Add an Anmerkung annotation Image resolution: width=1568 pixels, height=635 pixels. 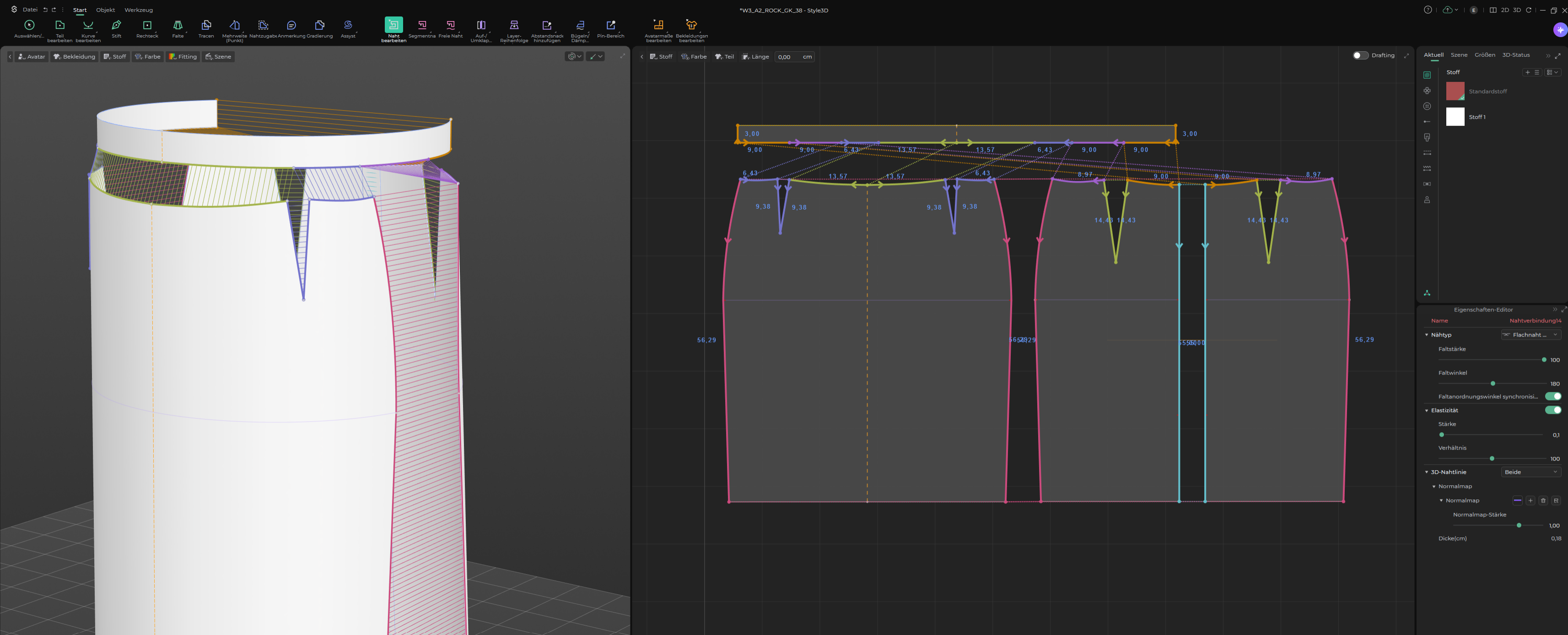pos(291,28)
